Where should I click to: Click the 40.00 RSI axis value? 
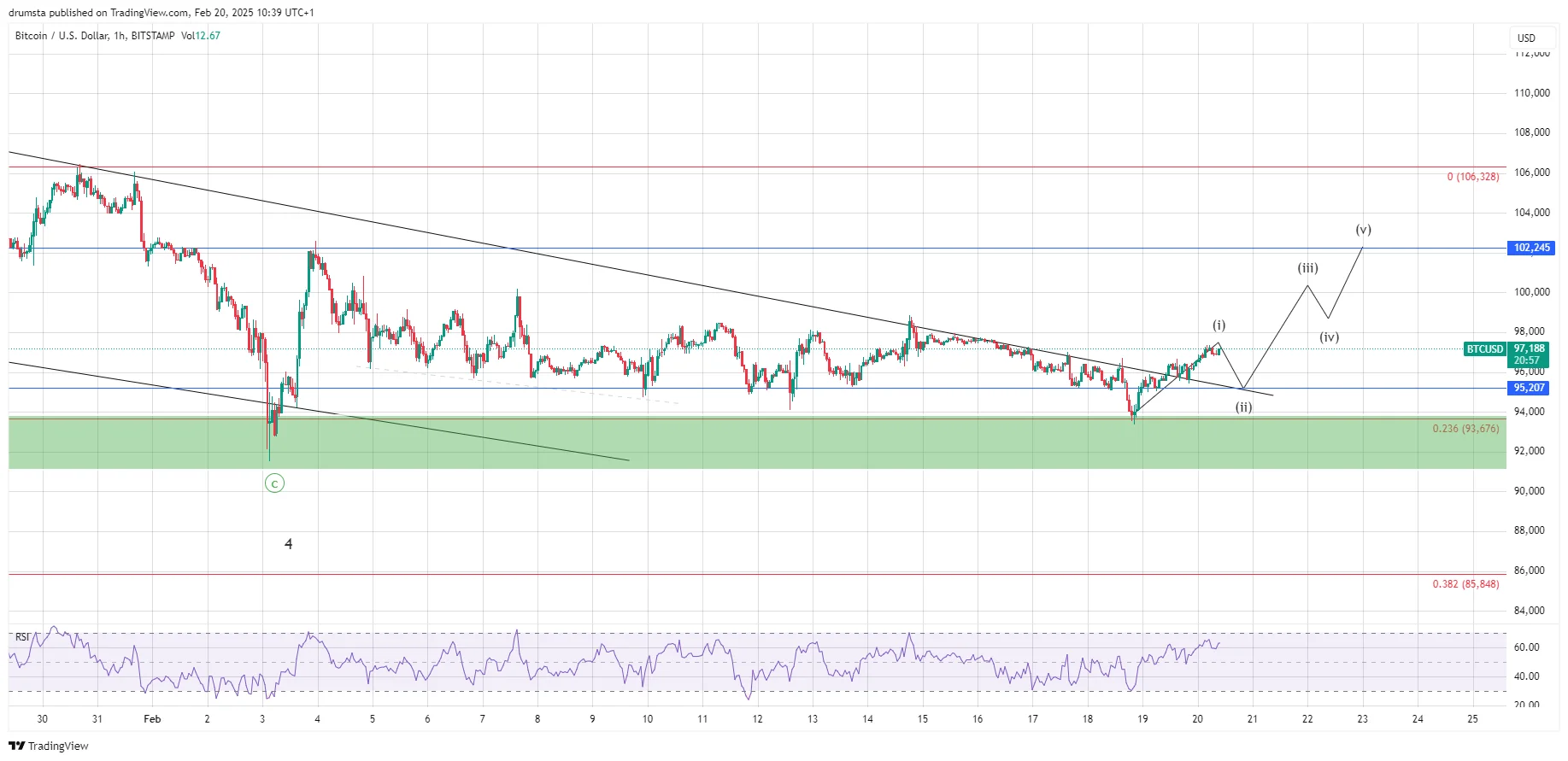1526,676
